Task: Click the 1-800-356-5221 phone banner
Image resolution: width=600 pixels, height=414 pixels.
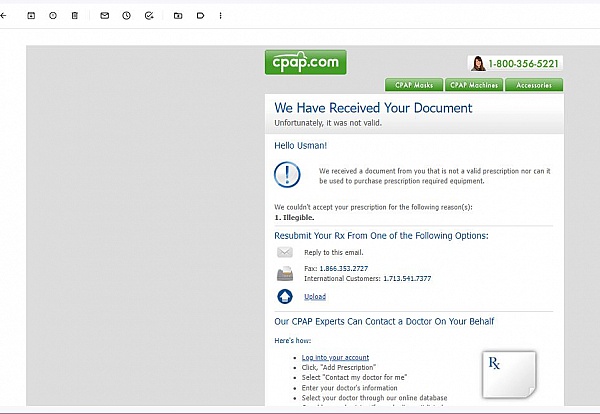Action: [514, 63]
